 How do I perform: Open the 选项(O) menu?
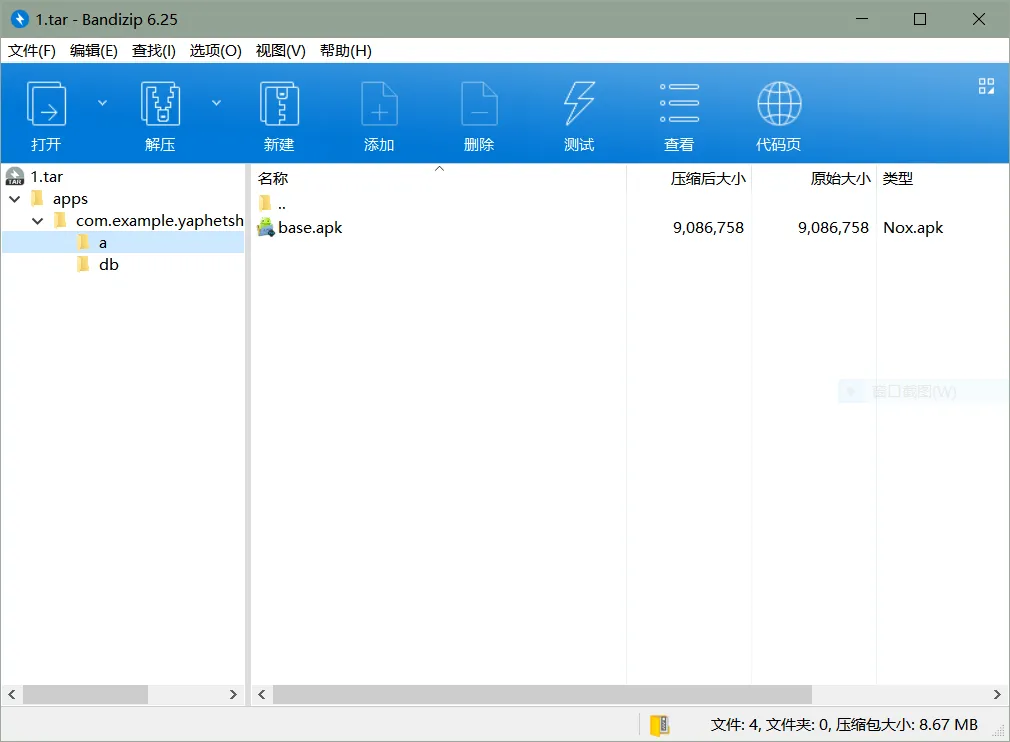tap(216, 51)
